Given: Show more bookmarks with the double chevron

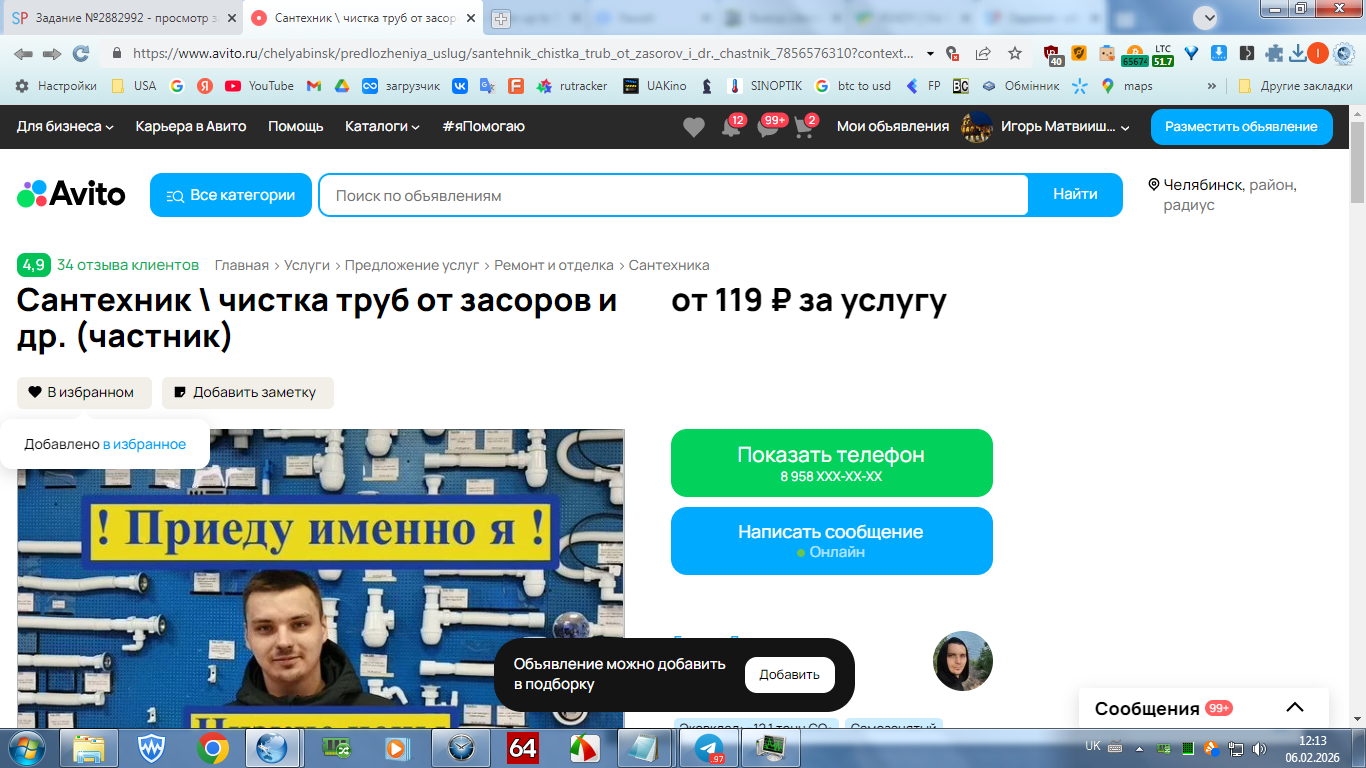Looking at the screenshot, I should pos(1212,86).
